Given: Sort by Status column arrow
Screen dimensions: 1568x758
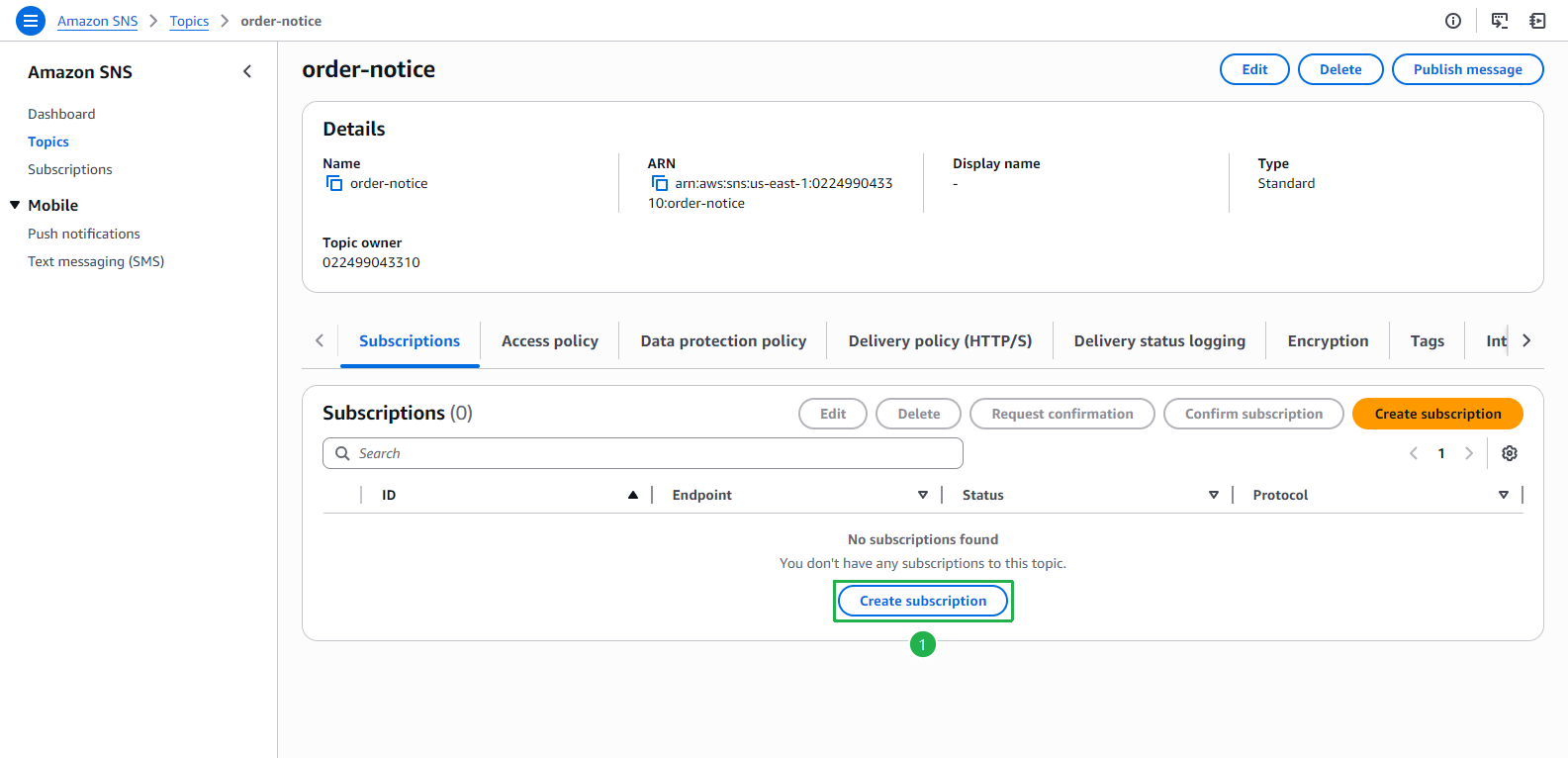Looking at the screenshot, I should click(1214, 495).
